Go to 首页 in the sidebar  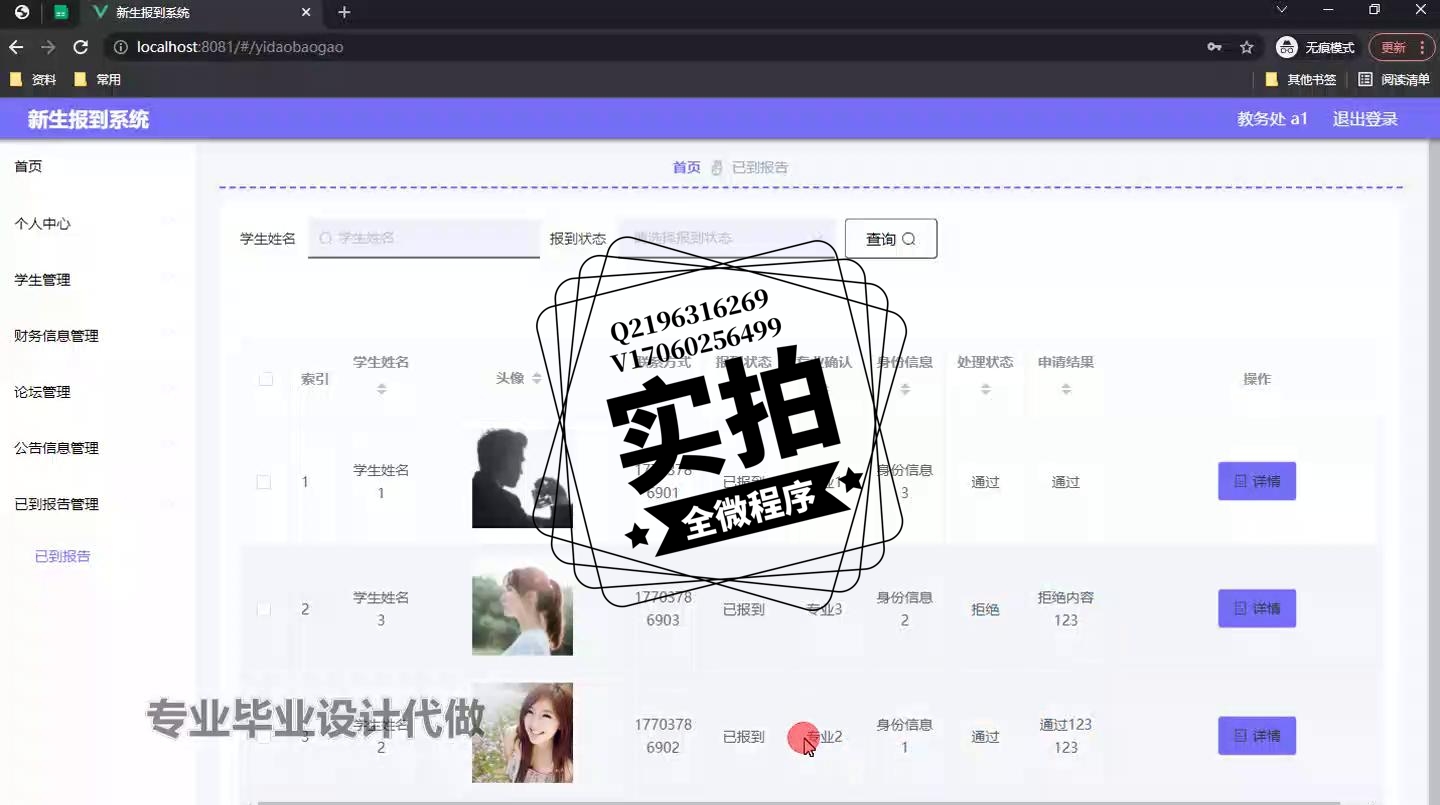click(28, 166)
